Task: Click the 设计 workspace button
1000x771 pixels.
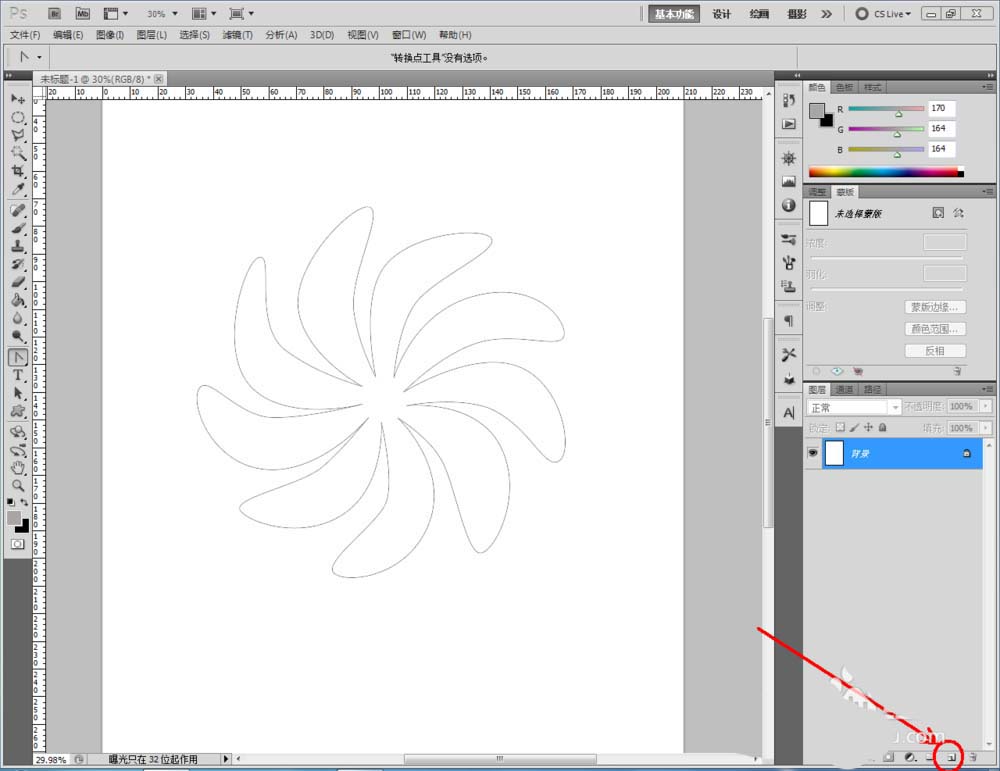Action: pos(722,14)
